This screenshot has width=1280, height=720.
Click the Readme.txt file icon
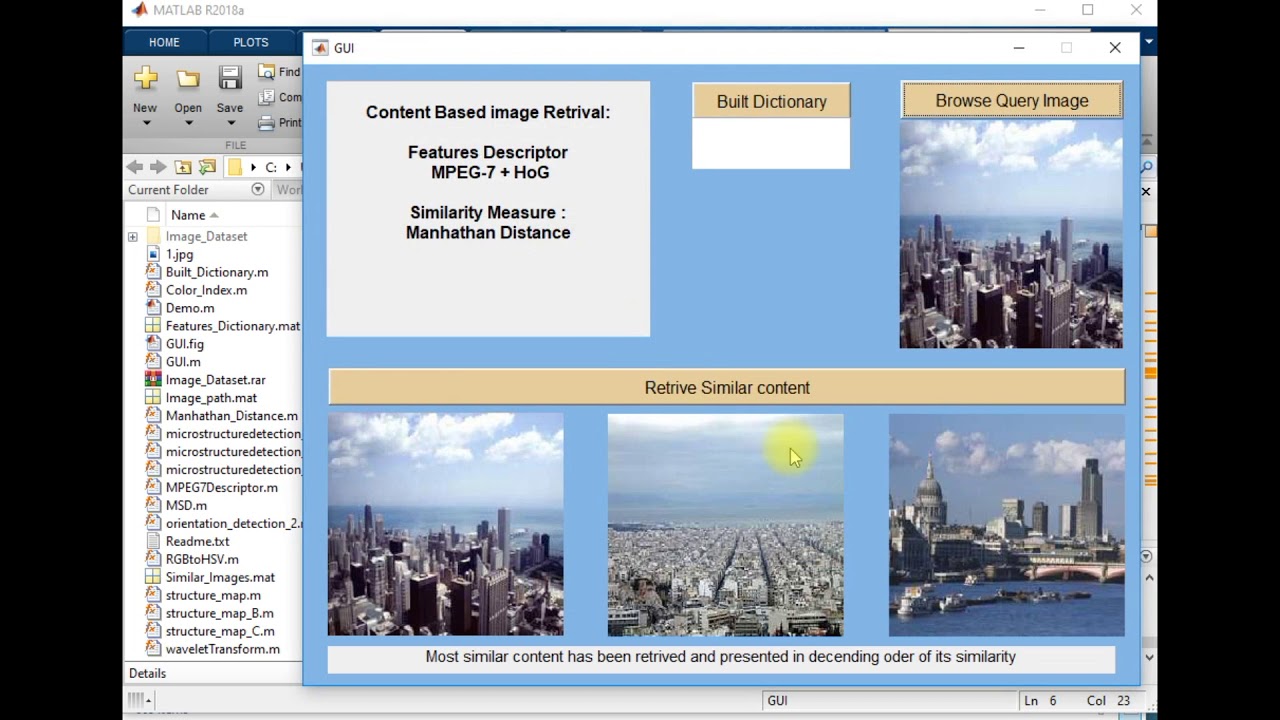(x=153, y=541)
